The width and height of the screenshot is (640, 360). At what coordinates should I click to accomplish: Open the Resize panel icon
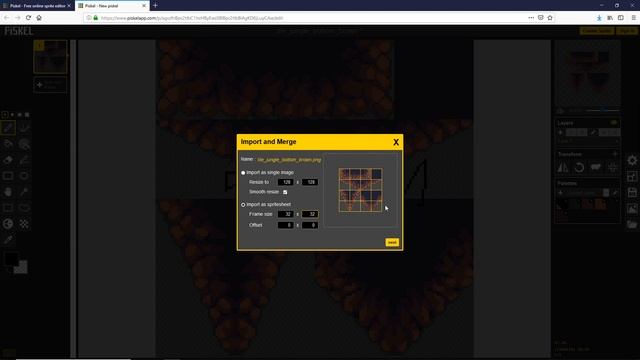[632, 176]
